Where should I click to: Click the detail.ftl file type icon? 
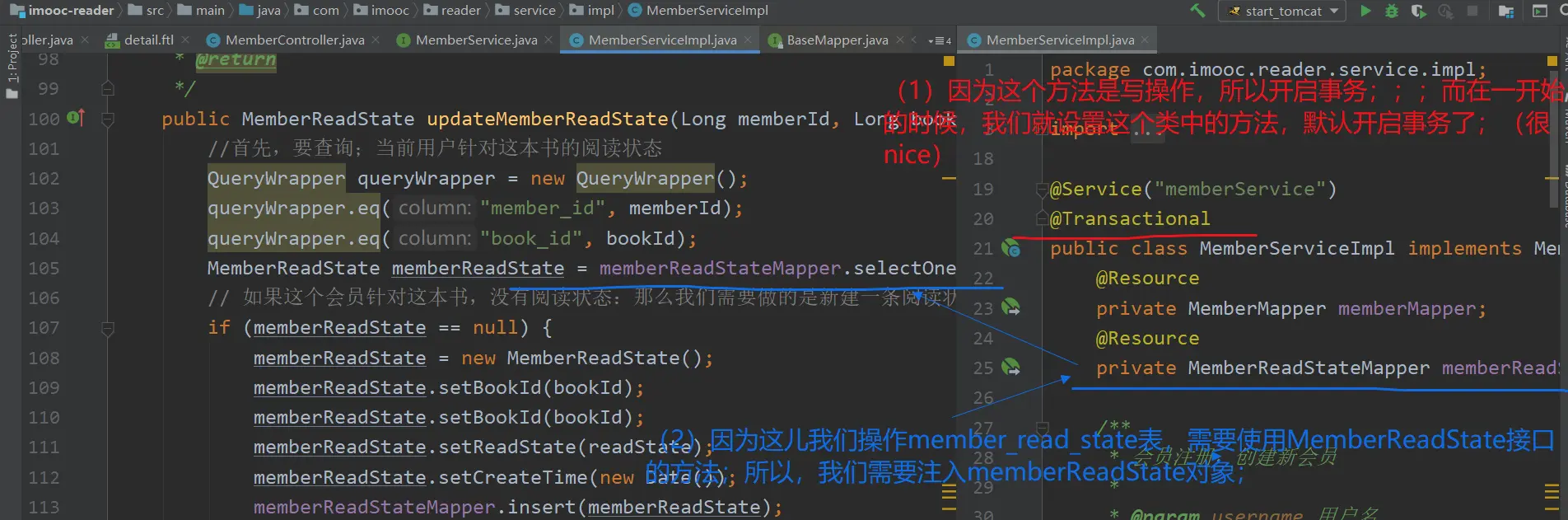tap(113, 40)
